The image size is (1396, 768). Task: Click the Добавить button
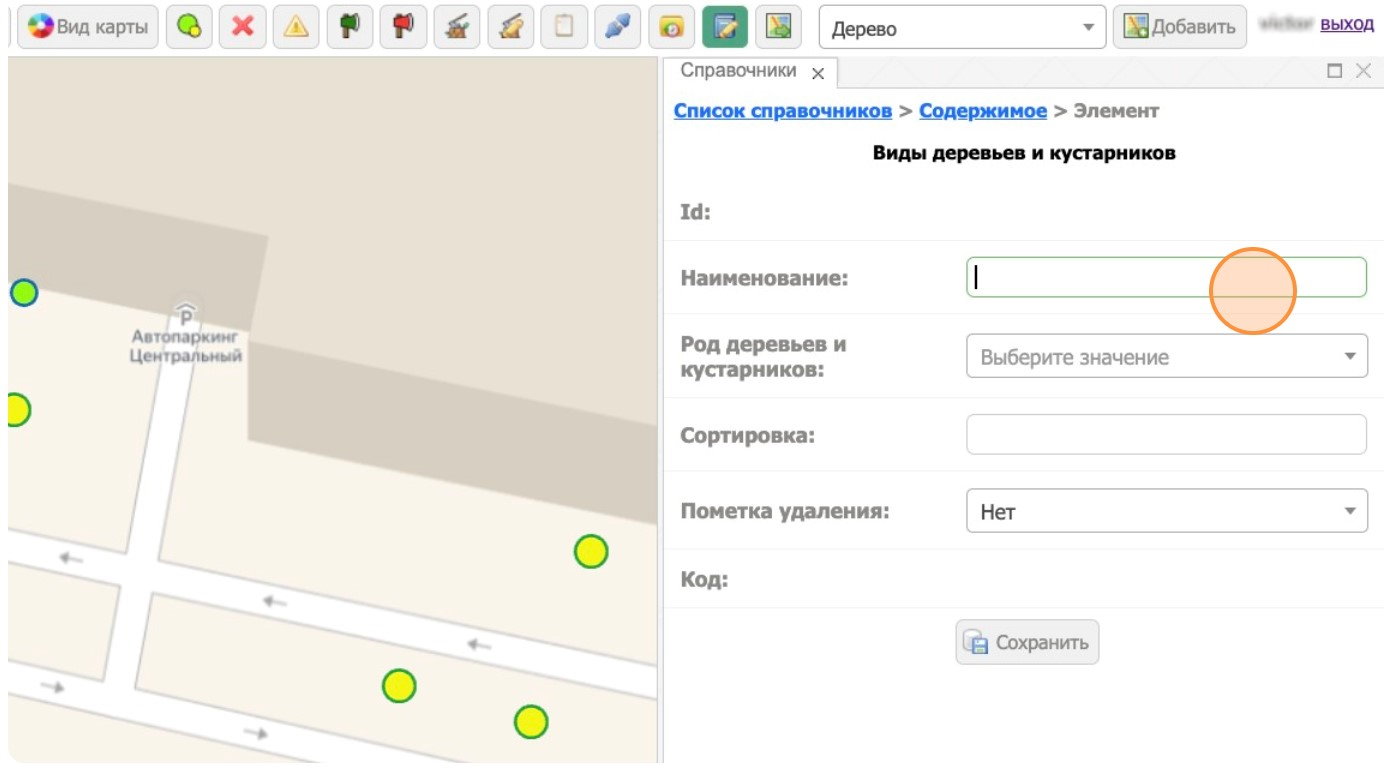click(1180, 27)
